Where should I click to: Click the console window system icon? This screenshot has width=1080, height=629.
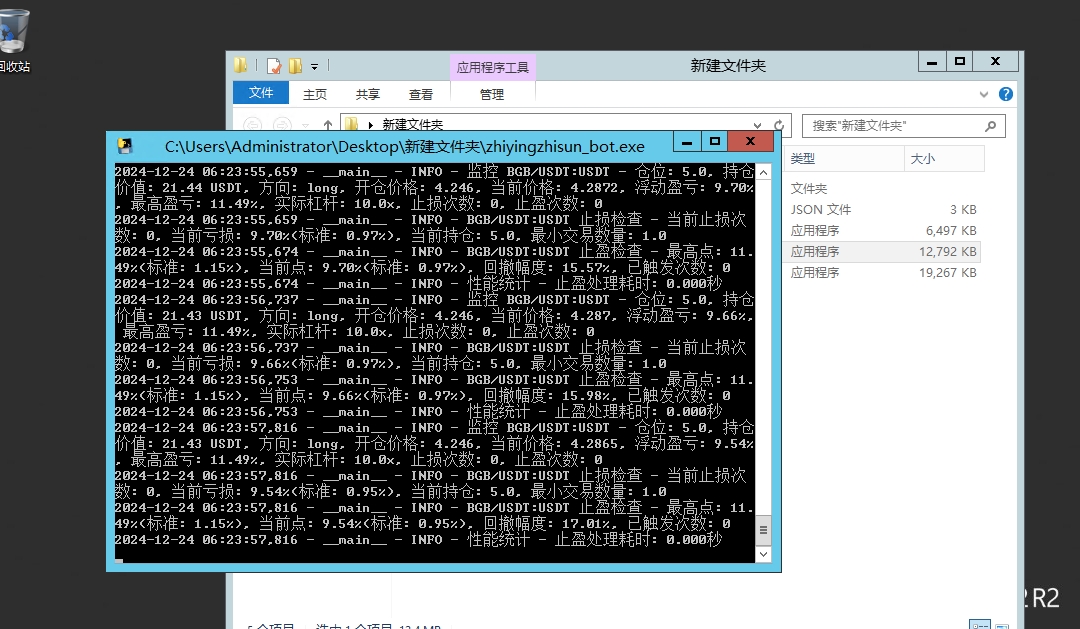pos(125,145)
